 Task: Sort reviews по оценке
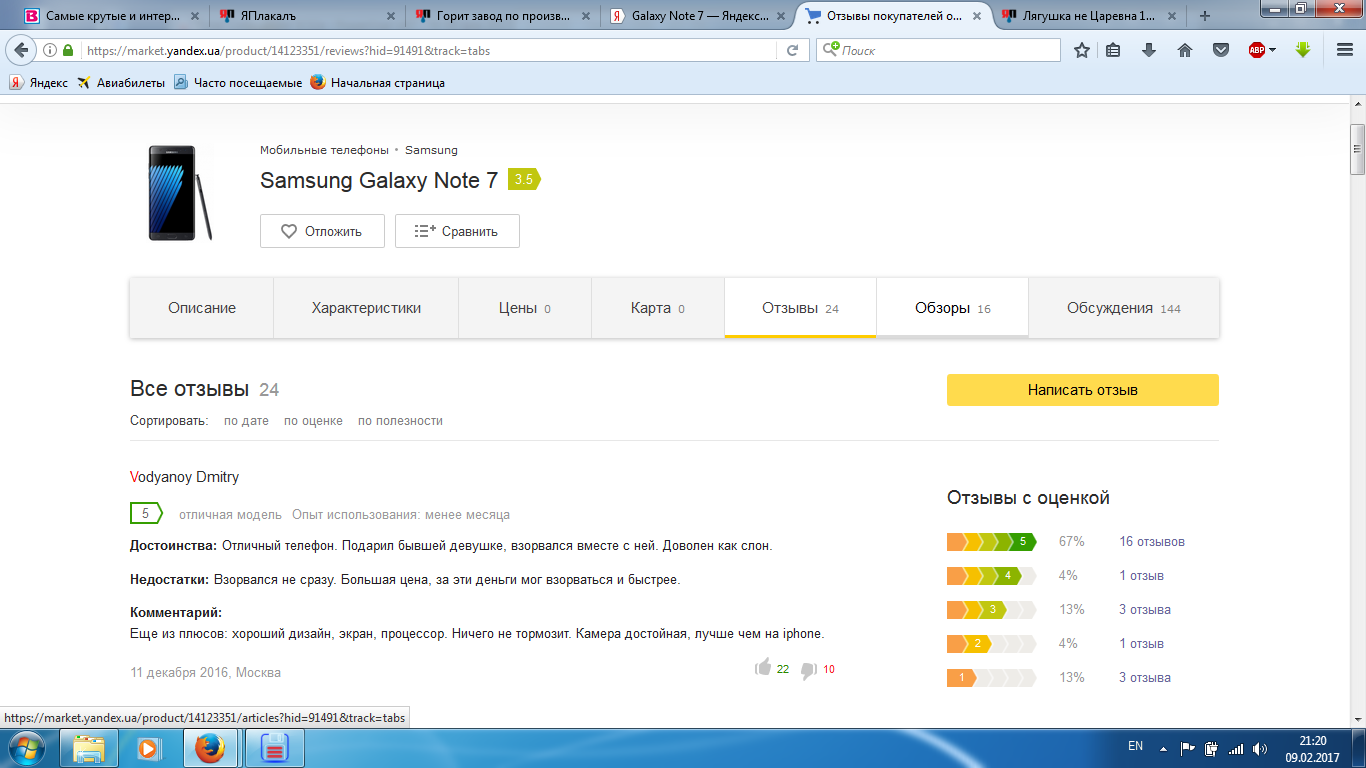coord(313,421)
